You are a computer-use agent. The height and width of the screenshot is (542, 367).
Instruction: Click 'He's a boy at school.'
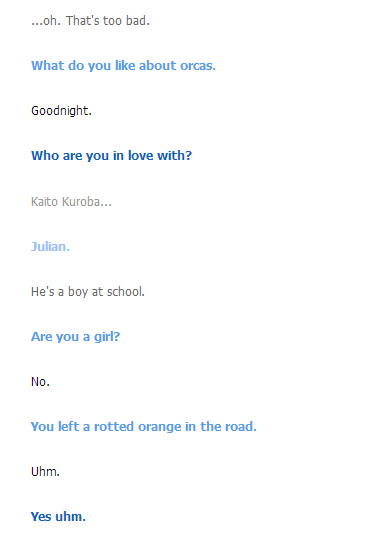tap(88, 292)
